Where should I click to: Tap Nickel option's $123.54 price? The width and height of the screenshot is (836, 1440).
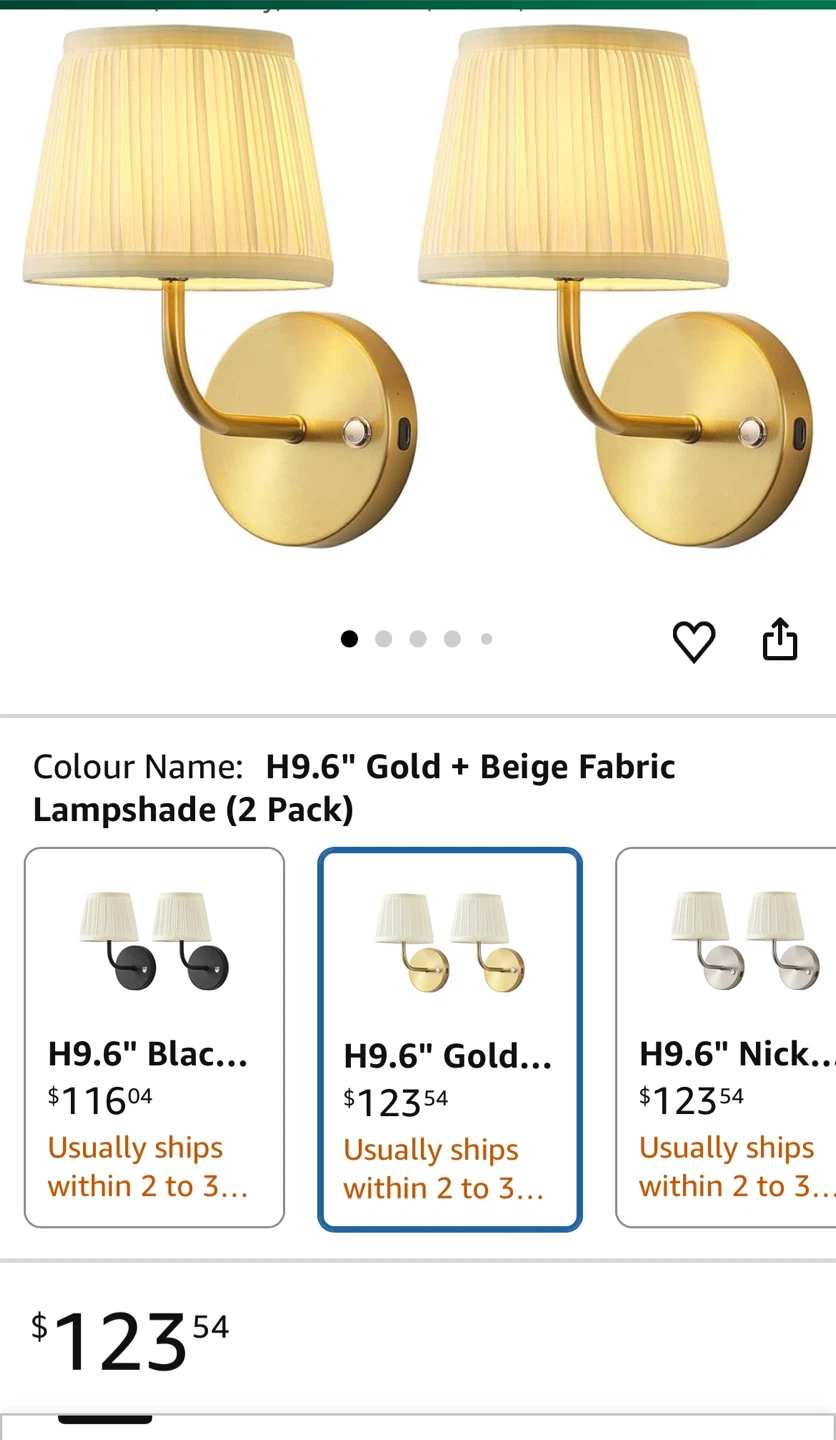click(x=692, y=1100)
